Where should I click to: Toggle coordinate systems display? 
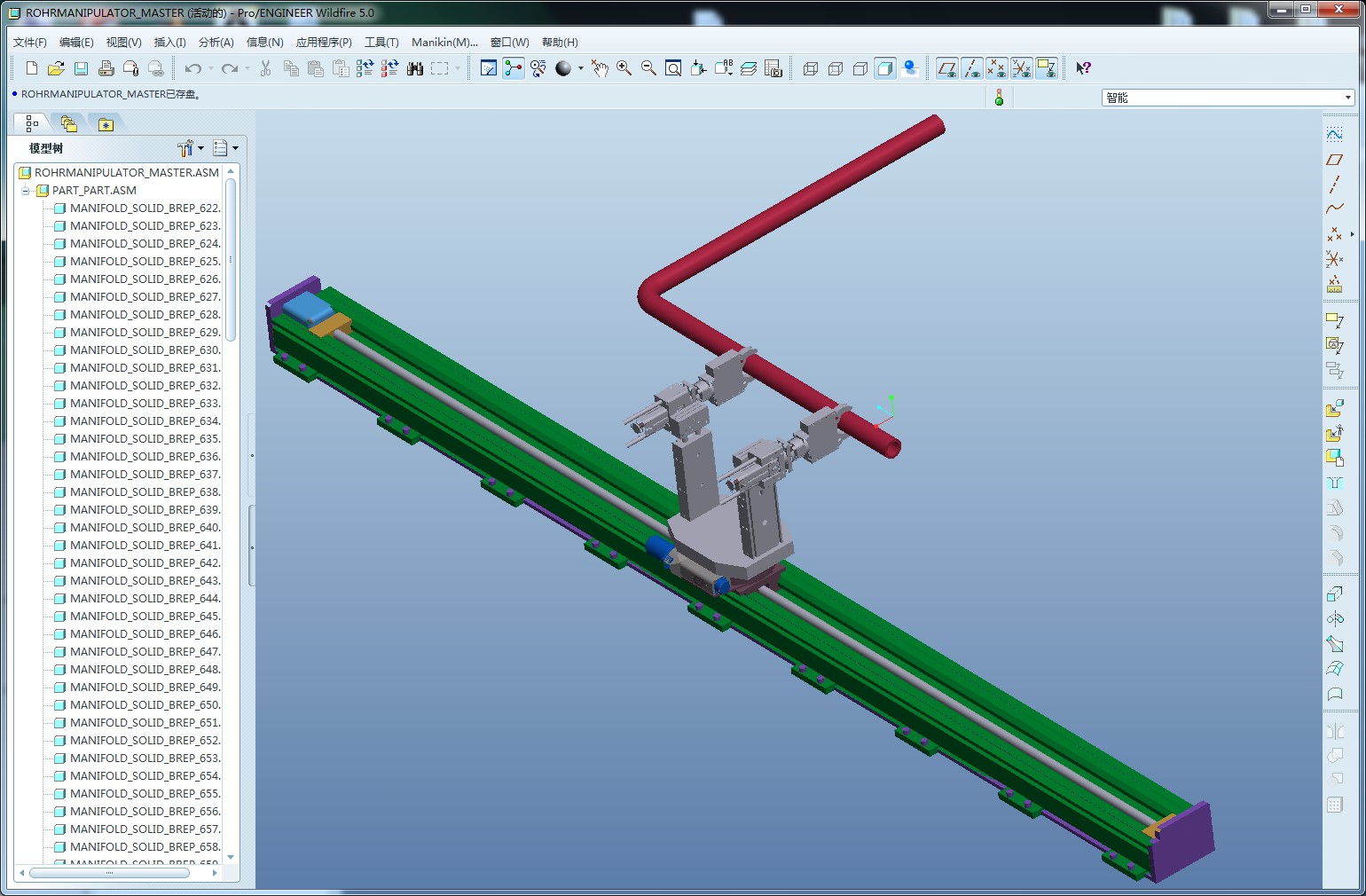(1022, 68)
